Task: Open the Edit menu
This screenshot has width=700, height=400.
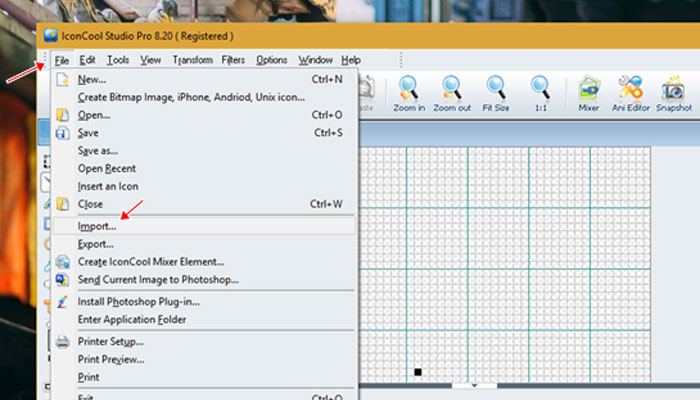Action: (x=87, y=60)
